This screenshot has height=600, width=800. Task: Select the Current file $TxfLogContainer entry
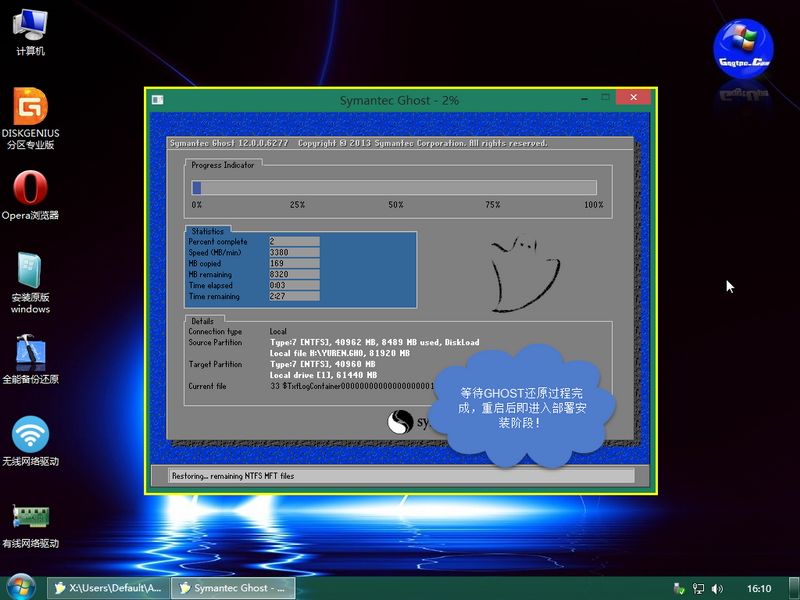(352, 386)
